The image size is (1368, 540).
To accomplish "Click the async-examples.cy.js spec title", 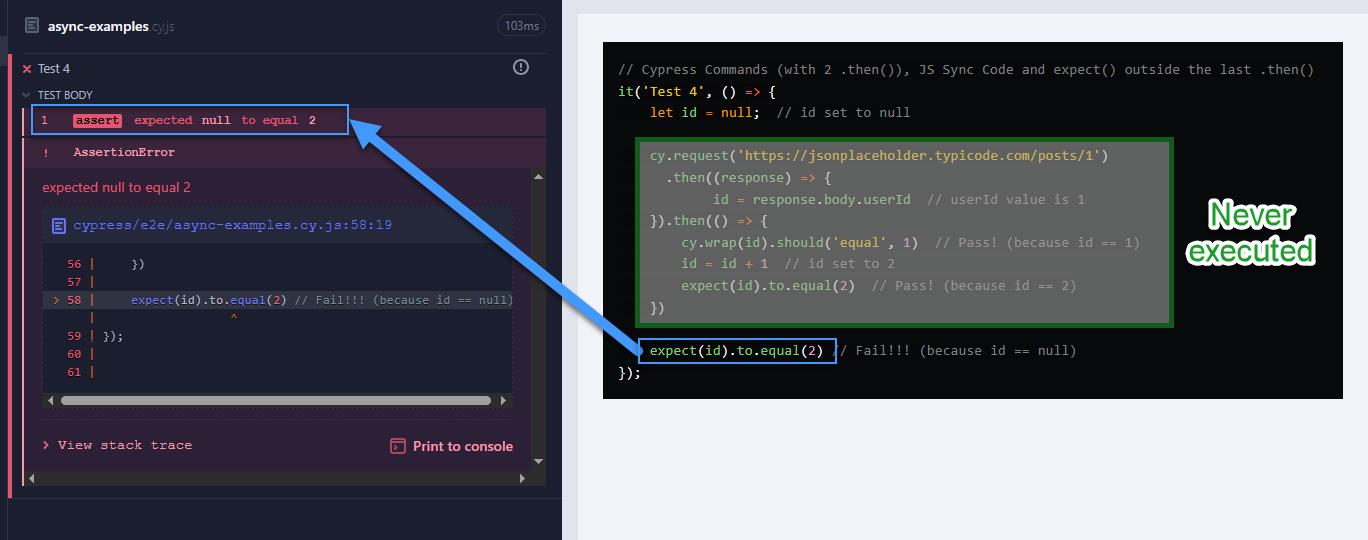I will (111, 26).
